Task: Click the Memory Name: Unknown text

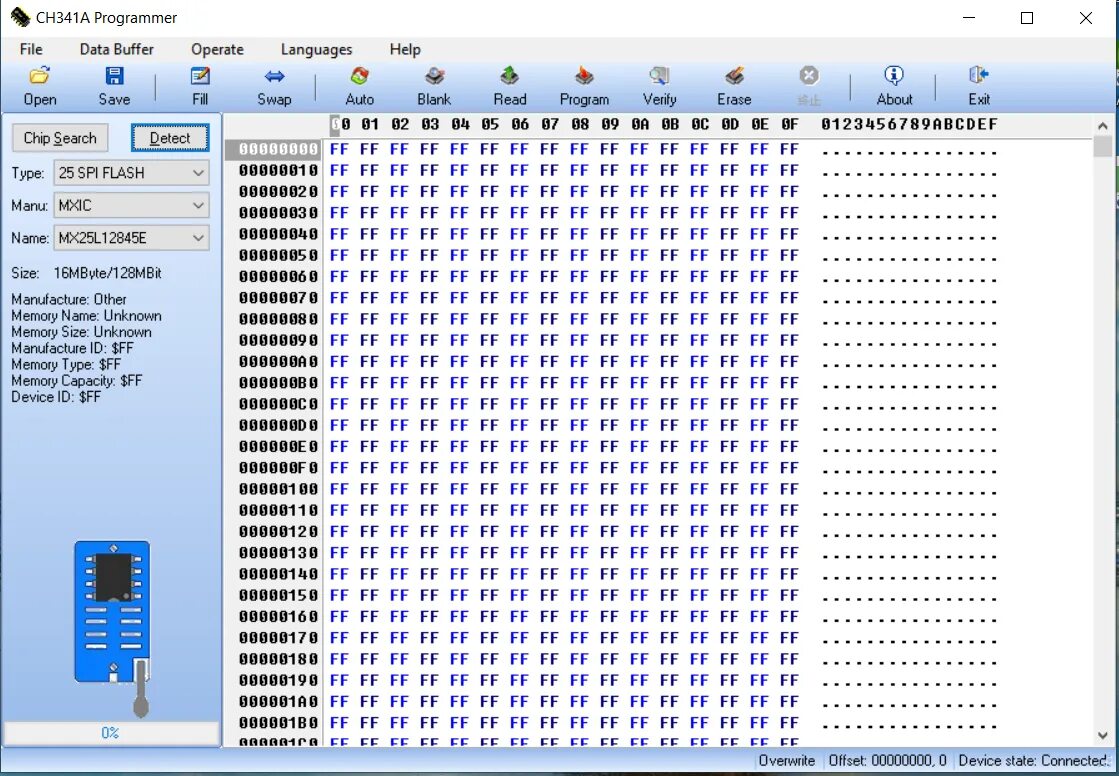Action: click(x=86, y=316)
